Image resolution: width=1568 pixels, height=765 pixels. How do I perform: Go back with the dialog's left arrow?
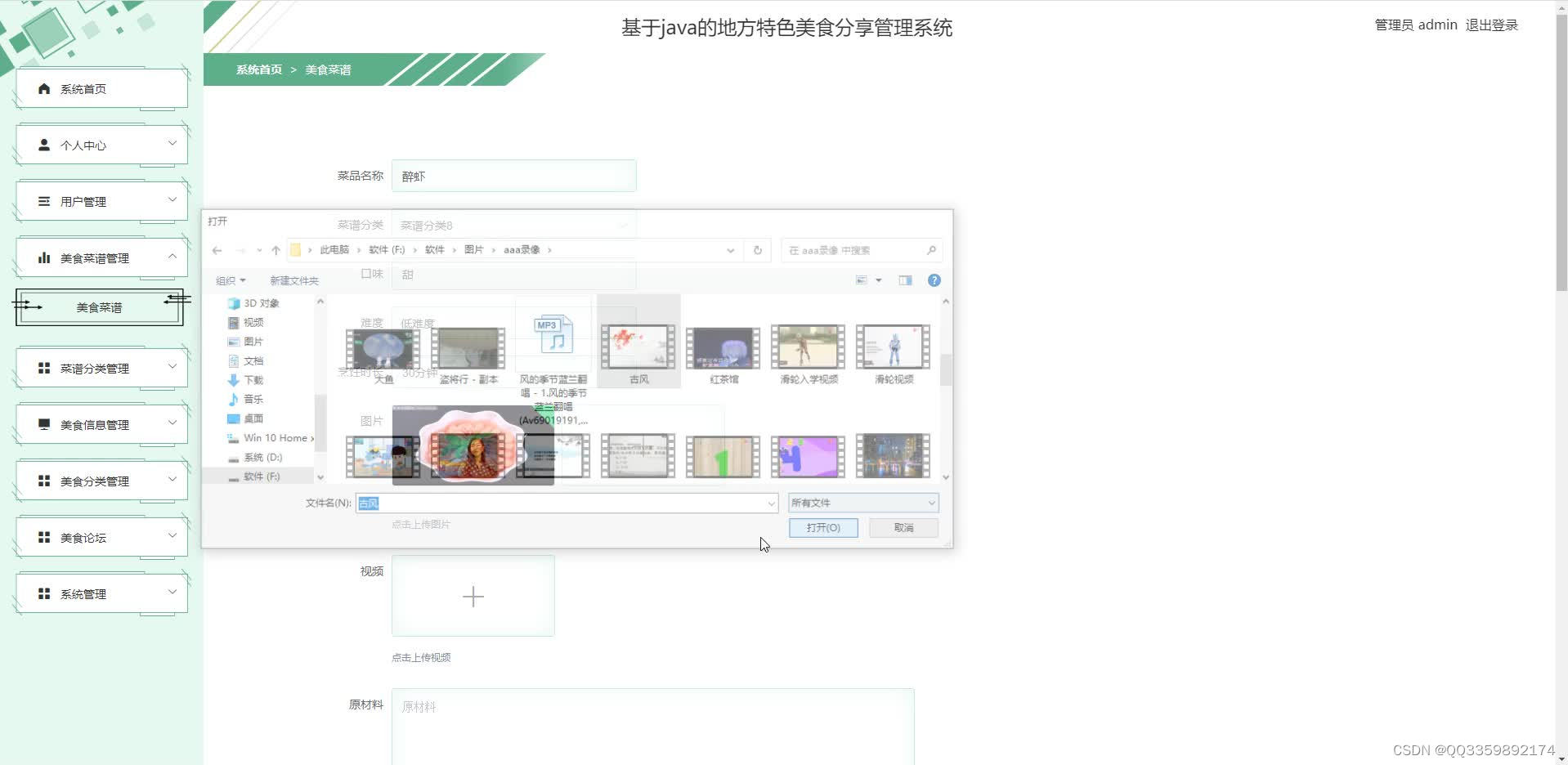[x=217, y=250]
